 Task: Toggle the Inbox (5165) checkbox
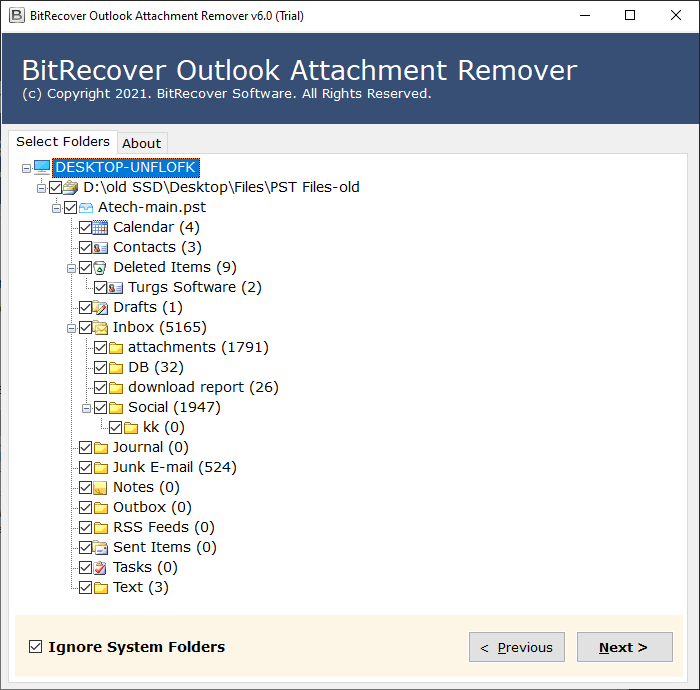85,328
